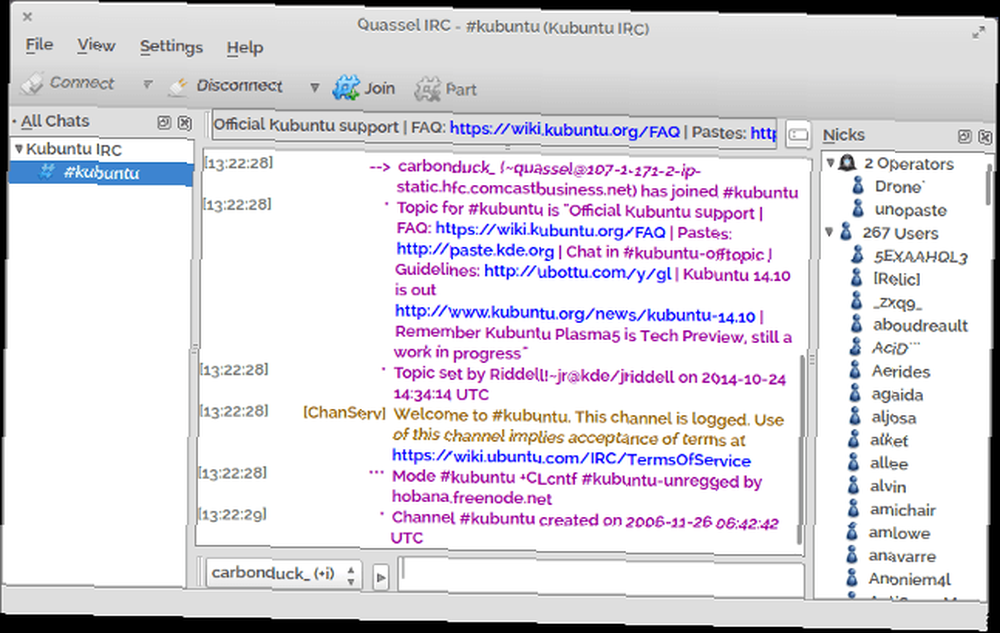Open the View menu

(x=96, y=45)
